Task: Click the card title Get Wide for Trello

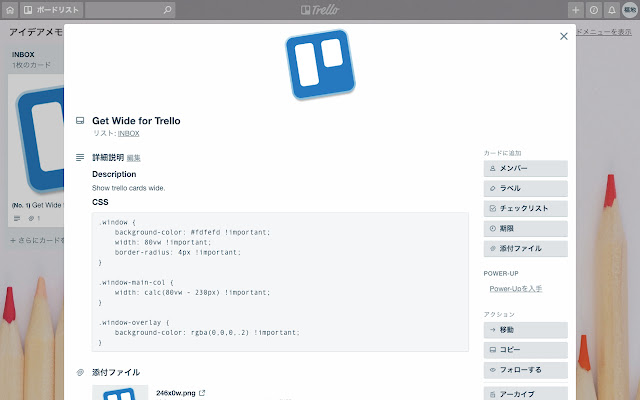Action: pyautogui.click(x=136, y=121)
